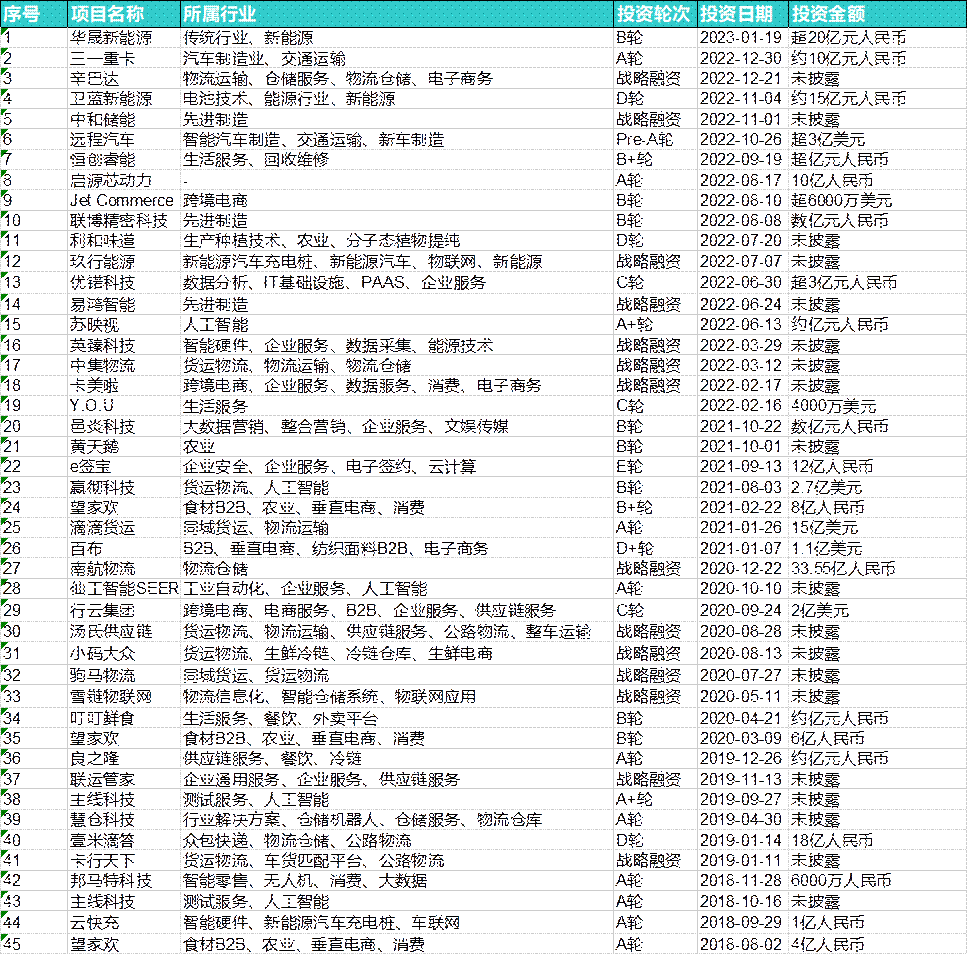This screenshot has width=968, height=955.
Task: Select the 投资轮次 column header
Action: point(653,14)
